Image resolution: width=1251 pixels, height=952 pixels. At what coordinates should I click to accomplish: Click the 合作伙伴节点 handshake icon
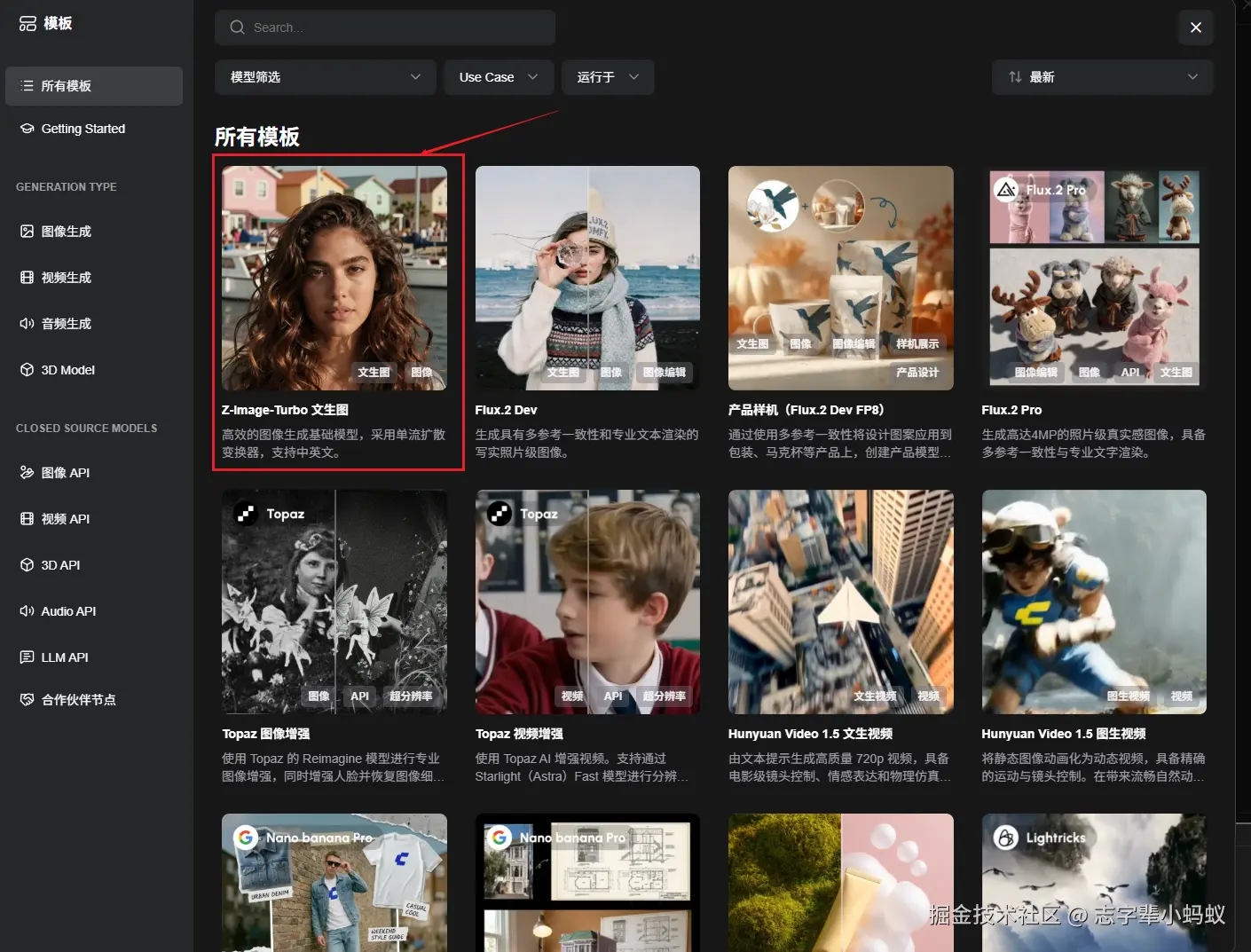[x=27, y=700]
